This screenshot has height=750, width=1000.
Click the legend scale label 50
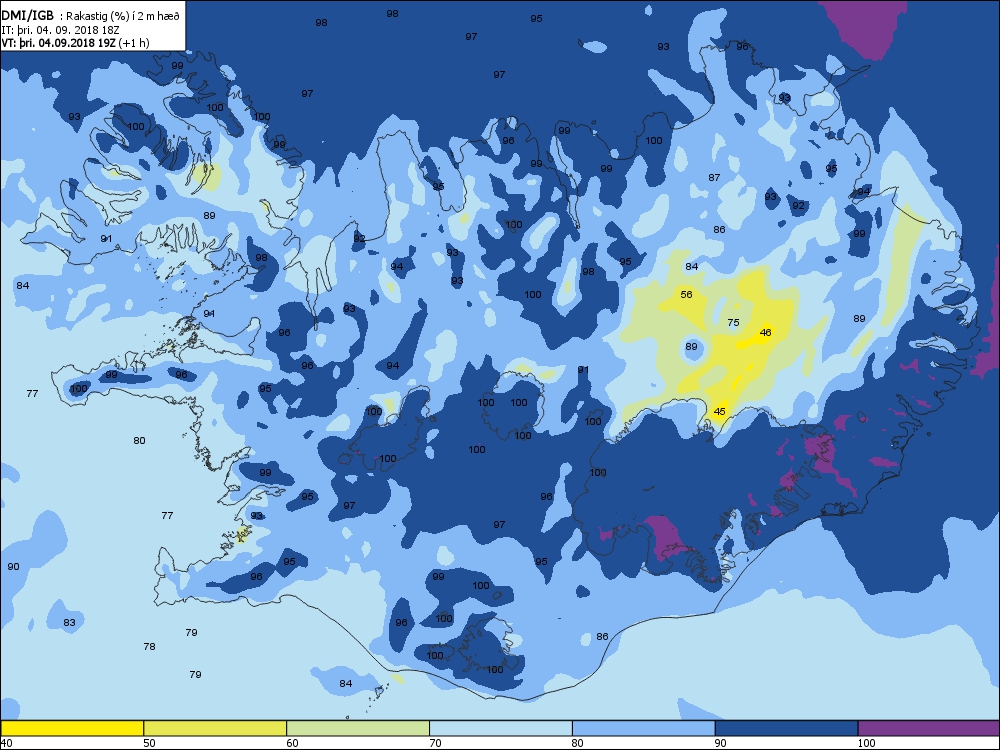149,743
